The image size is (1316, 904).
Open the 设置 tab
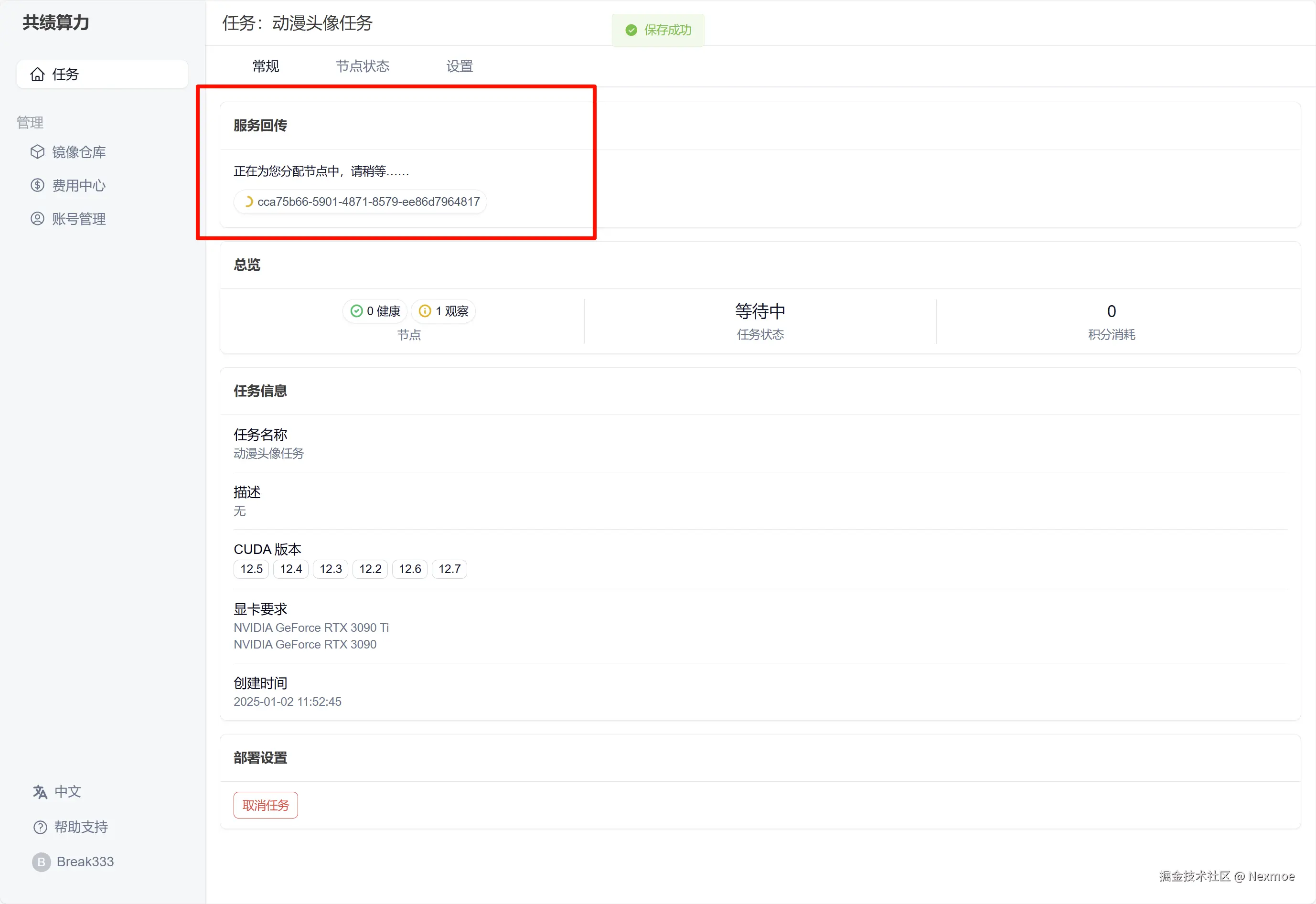(460, 66)
